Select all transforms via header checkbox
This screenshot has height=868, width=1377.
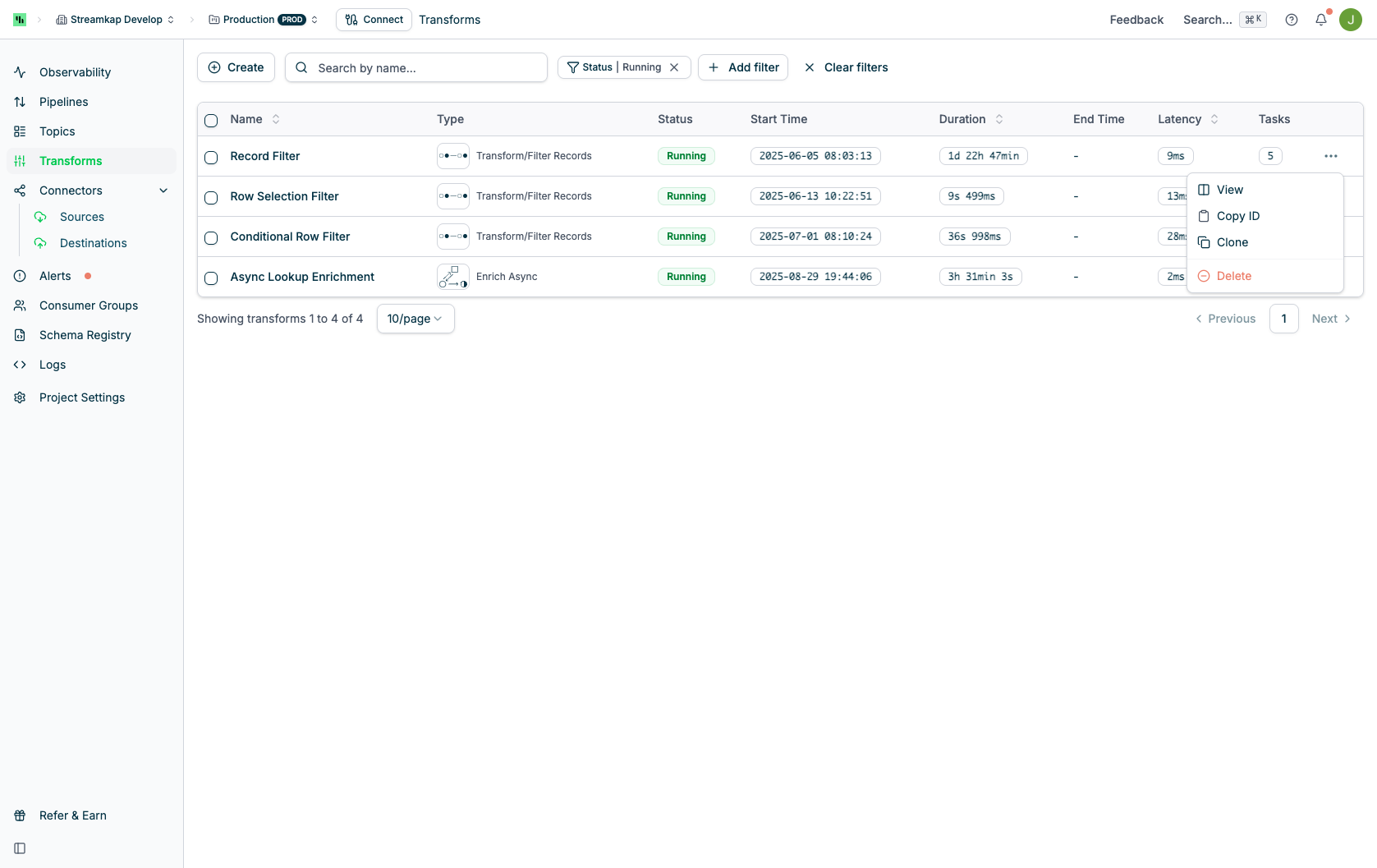211,121
